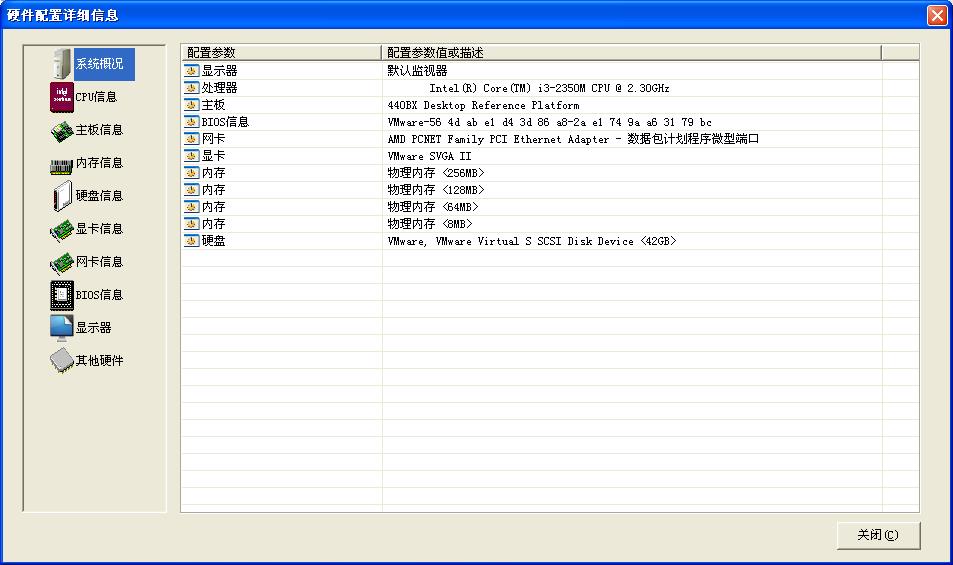The image size is (953, 565).
Task: Select the Intel Core i3-2350M CPU value
Action: coord(549,88)
